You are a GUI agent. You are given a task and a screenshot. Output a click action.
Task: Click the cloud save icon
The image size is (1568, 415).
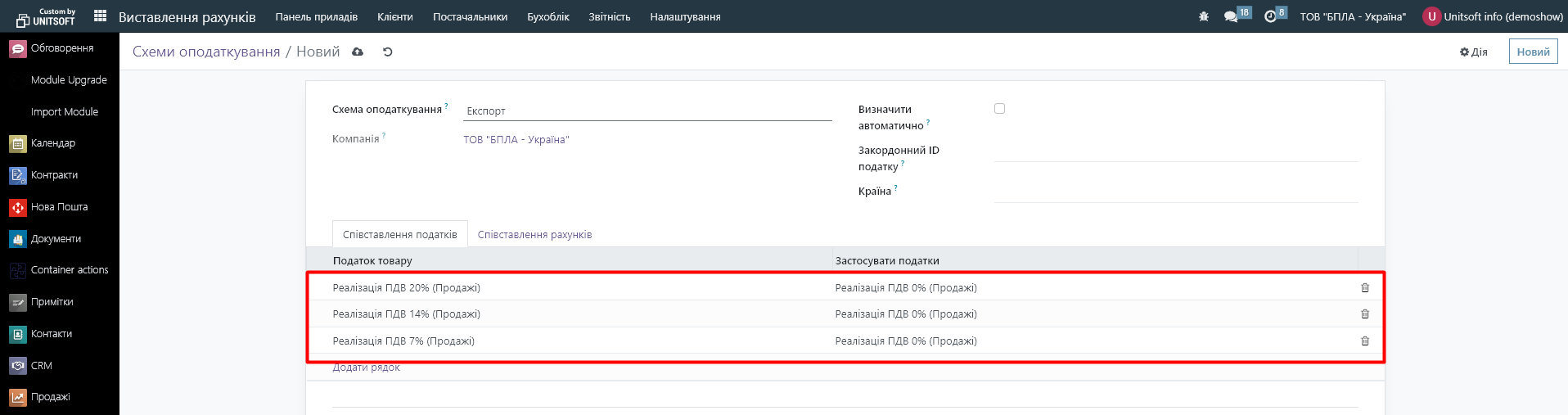point(358,52)
